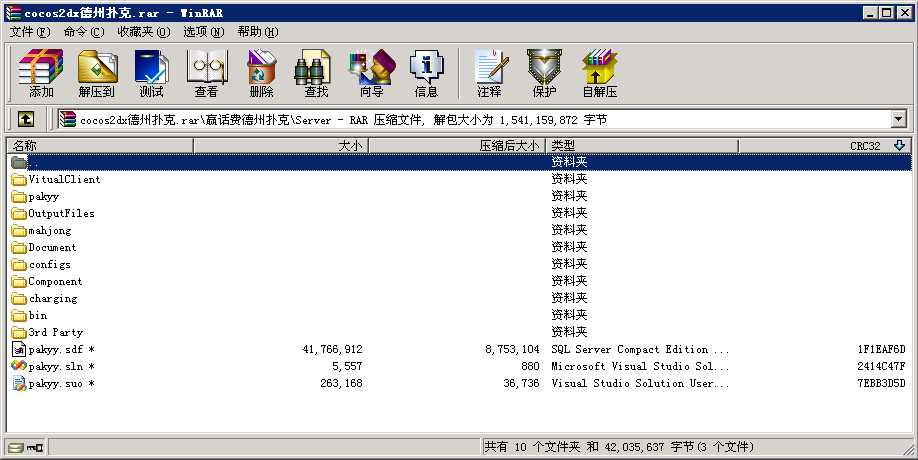This screenshot has width=918, height=460.
Task: Click the drive icon in status bar
Action: point(16,448)
